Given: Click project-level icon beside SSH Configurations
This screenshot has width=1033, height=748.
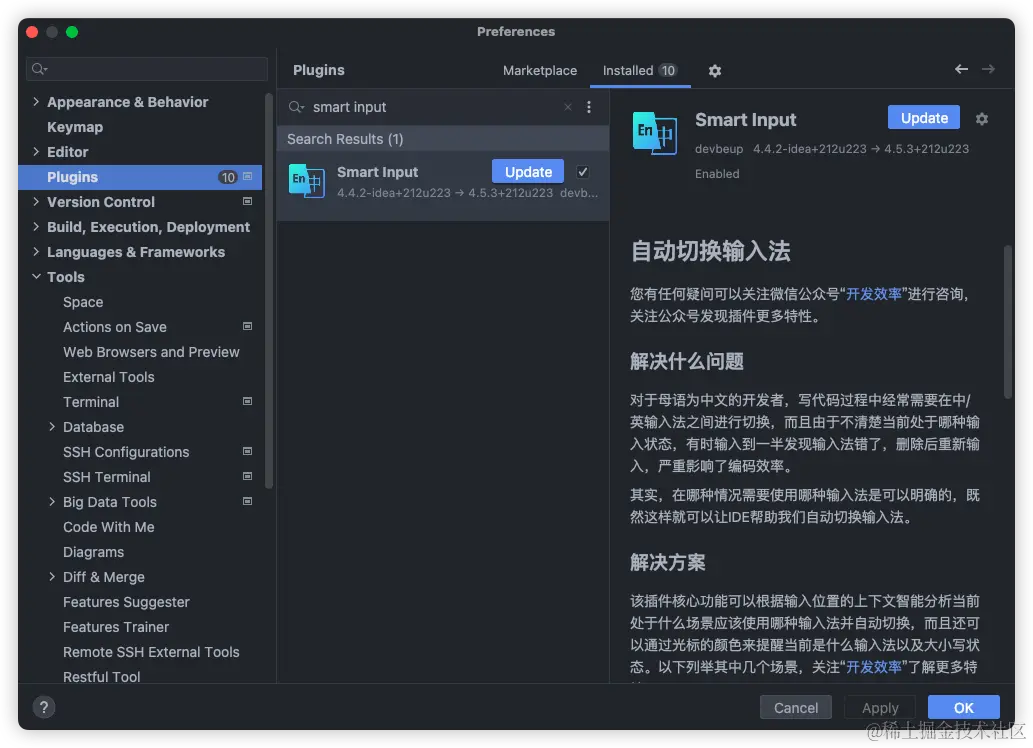Looking at the screenshot, I should (248, 451).
